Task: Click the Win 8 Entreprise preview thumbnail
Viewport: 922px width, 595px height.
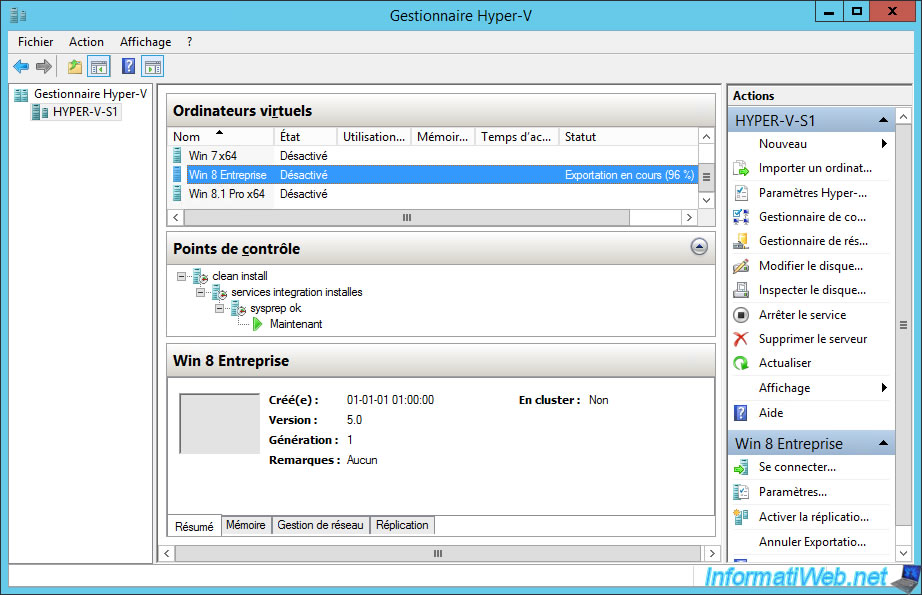Action: tap(219, 423)
